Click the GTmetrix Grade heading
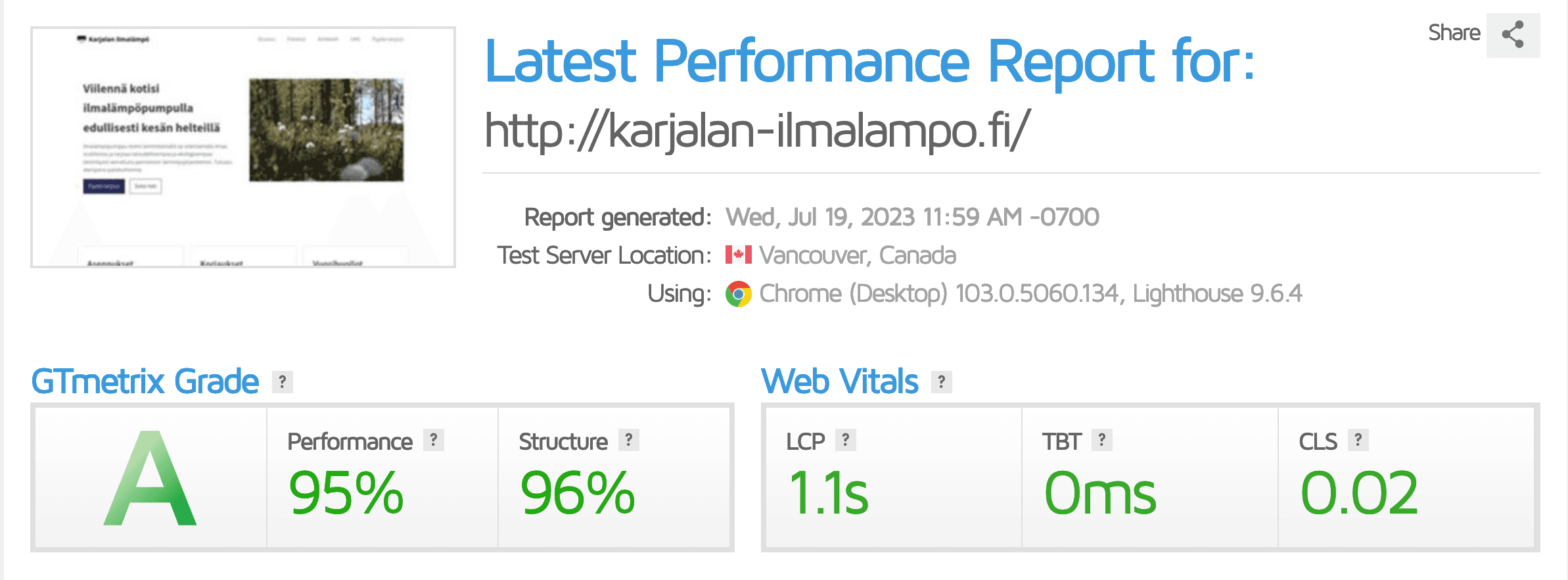The image size is (1568, 580). tap(145, 381)
